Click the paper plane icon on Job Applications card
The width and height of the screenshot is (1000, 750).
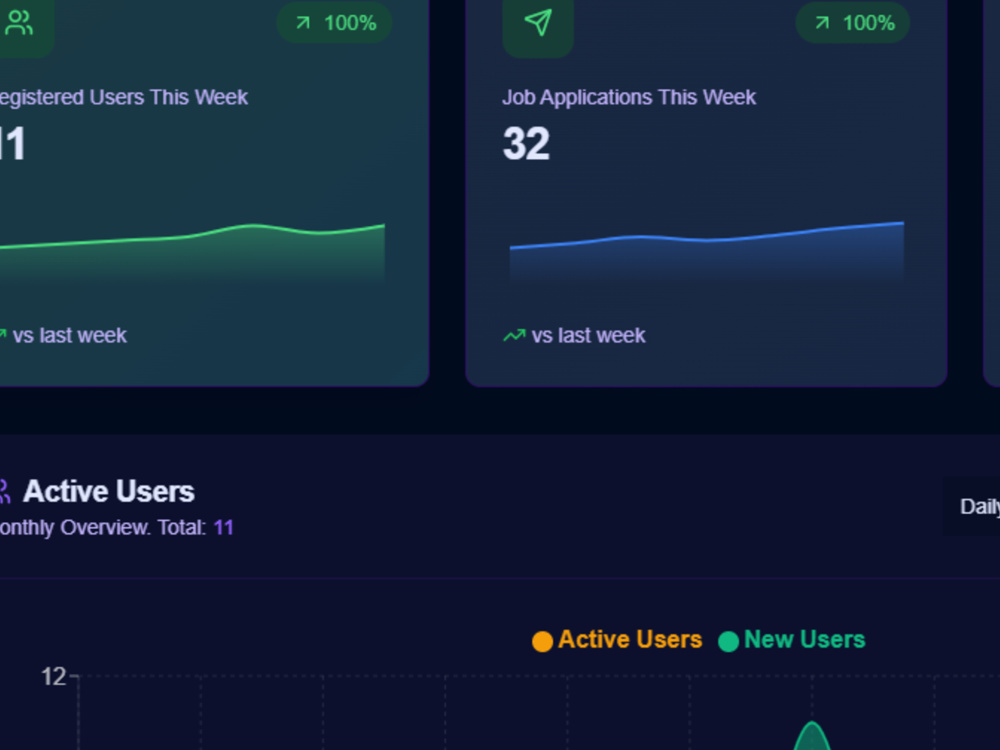point(538,23)
